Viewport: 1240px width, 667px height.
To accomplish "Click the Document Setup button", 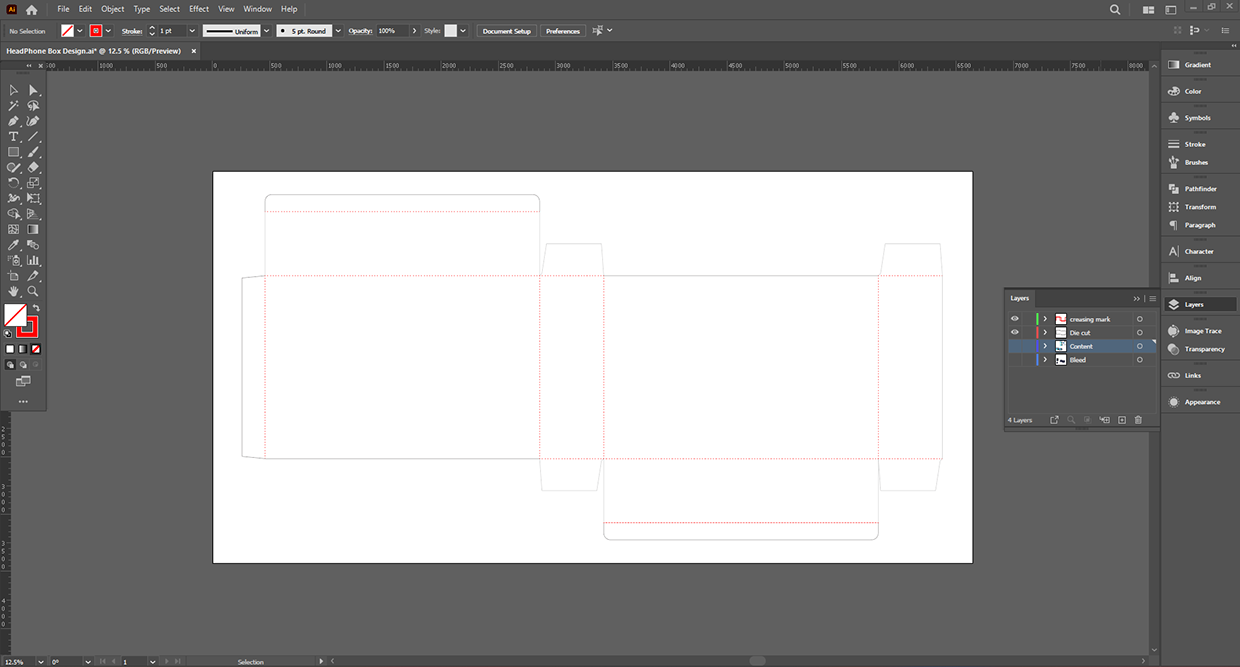I will (506, 31).
